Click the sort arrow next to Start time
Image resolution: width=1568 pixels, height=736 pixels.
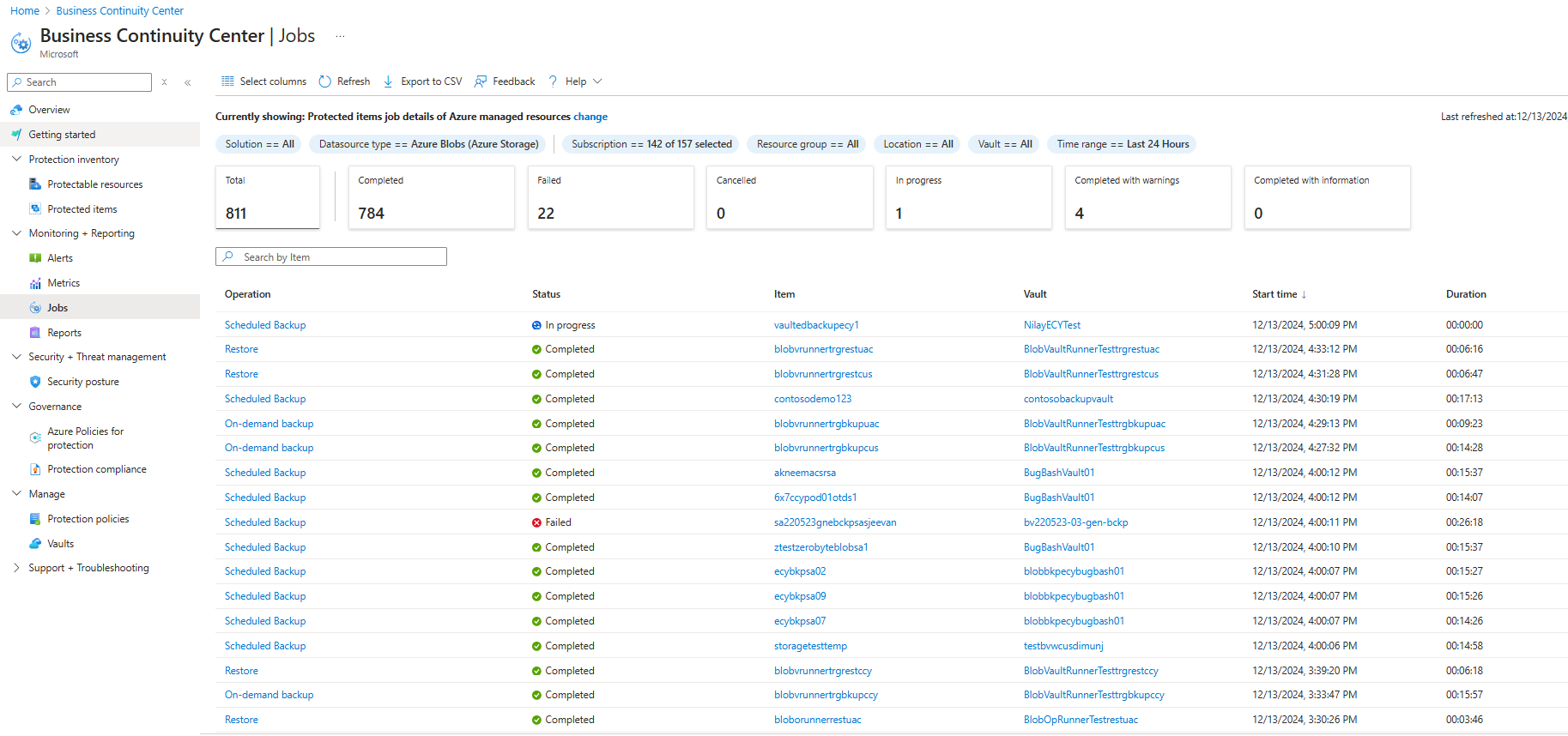coord(1304,294)
